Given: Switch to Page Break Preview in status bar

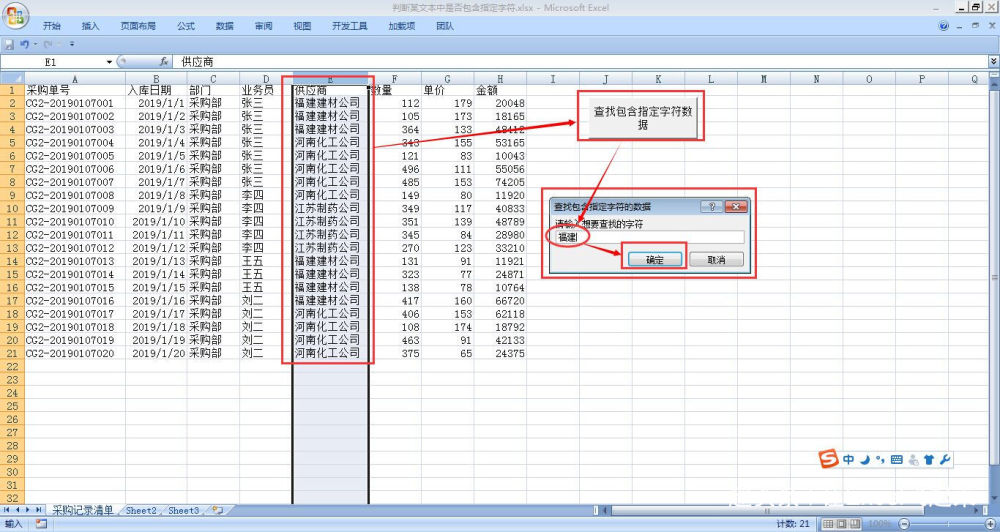Looking at the screenshot, I should pyautogui.click(x=855, y=524).
